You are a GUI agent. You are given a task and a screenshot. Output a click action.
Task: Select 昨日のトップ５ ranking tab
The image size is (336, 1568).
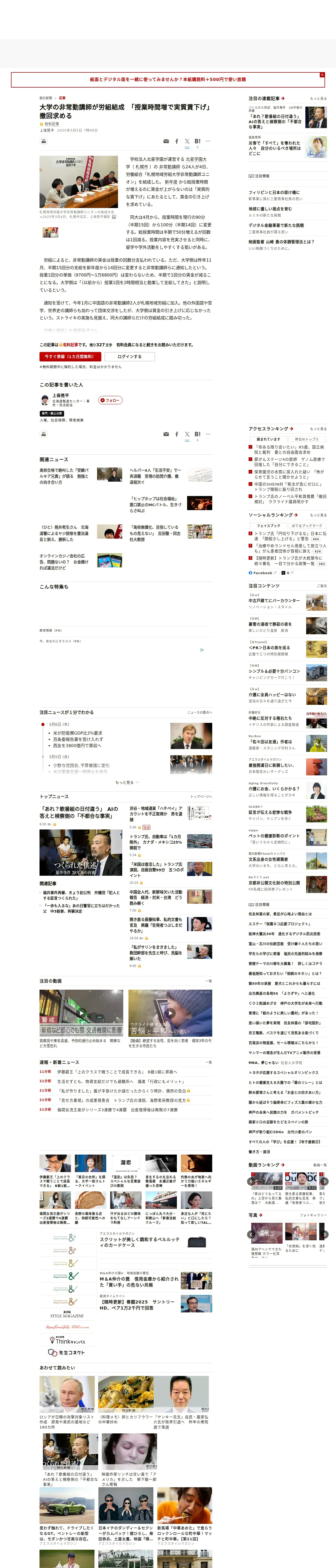[307, 439]
